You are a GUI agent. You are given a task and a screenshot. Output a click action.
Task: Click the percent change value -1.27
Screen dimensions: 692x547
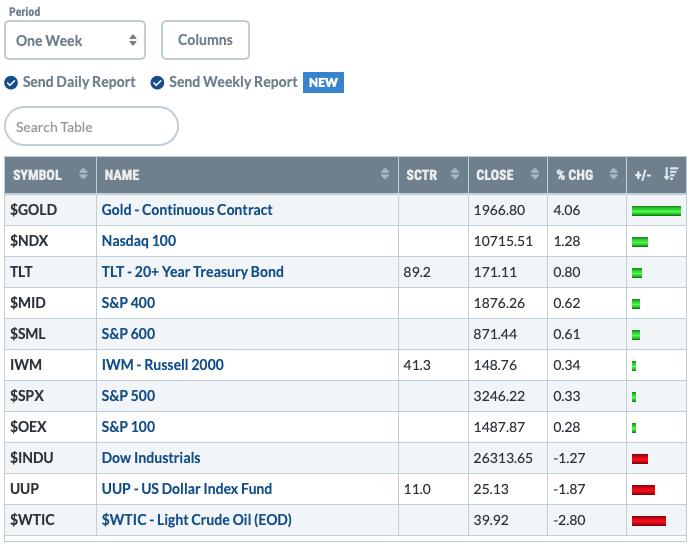click(569, 458)
